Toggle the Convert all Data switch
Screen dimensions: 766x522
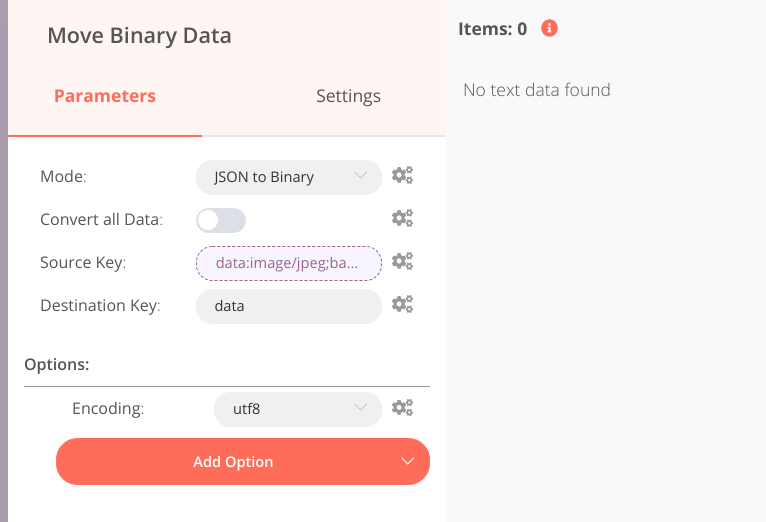(221, 220)
